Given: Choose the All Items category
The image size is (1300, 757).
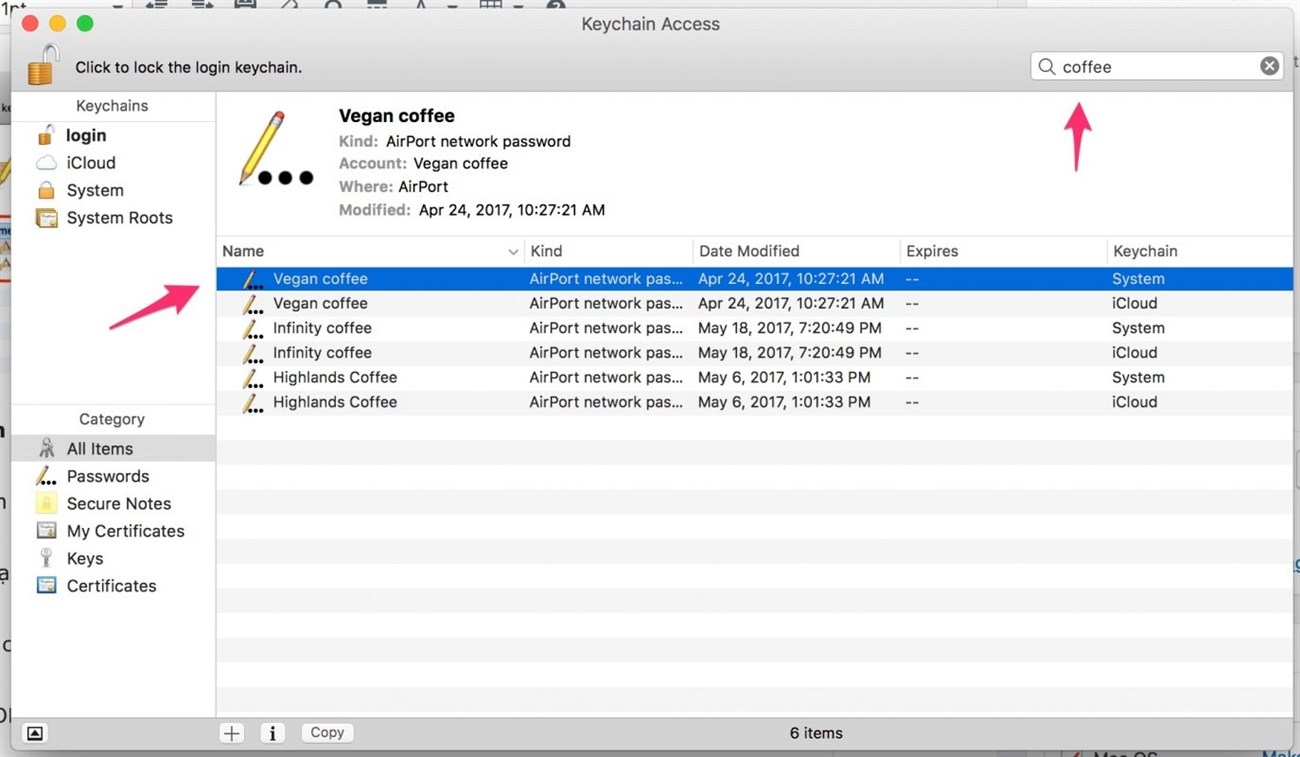Looking at the screenshot, I should pos(99,449).
